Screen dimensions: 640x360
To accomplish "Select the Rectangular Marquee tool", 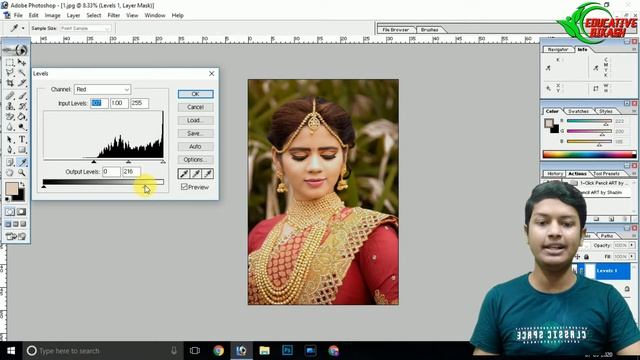I will (x=10, y=62).
